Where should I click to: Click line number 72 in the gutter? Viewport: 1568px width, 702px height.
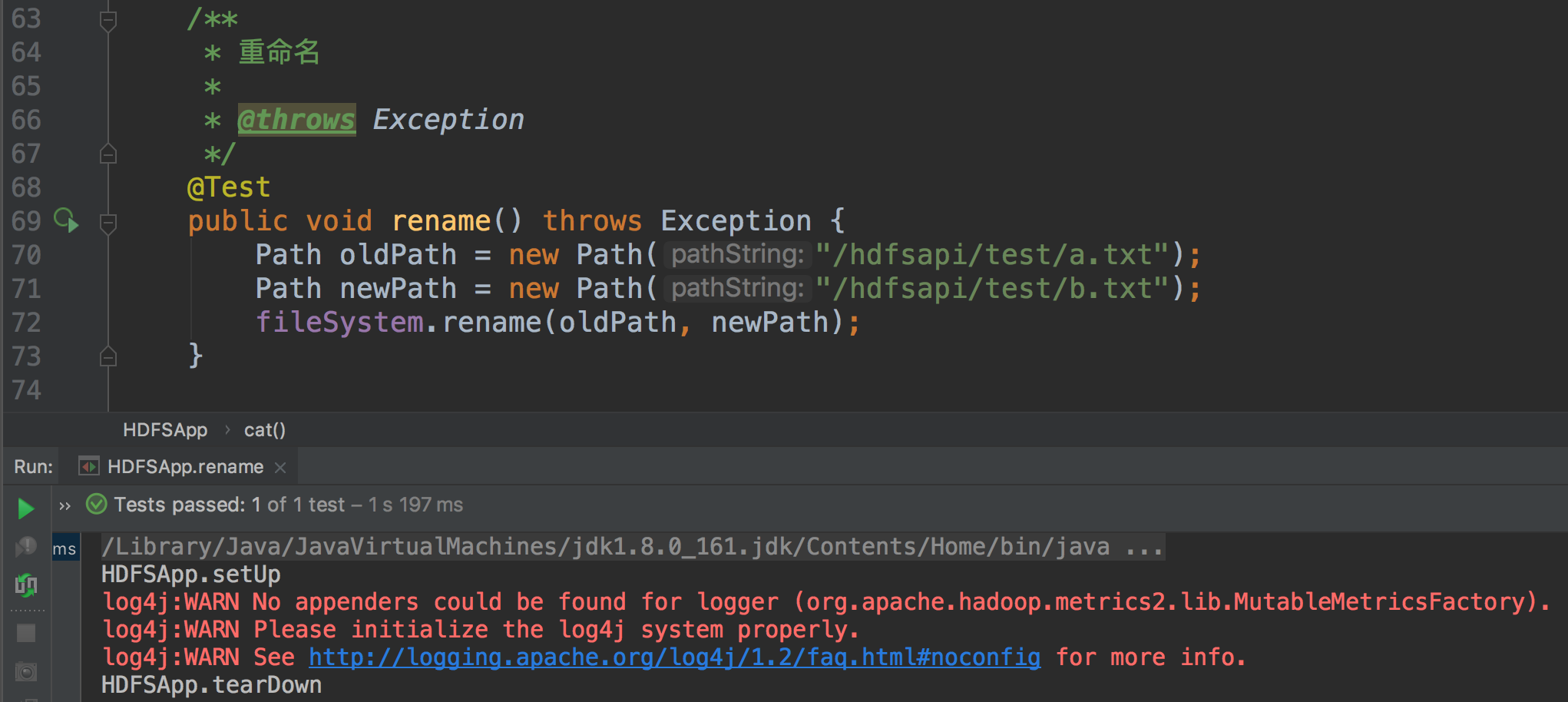tap(26, 323)
